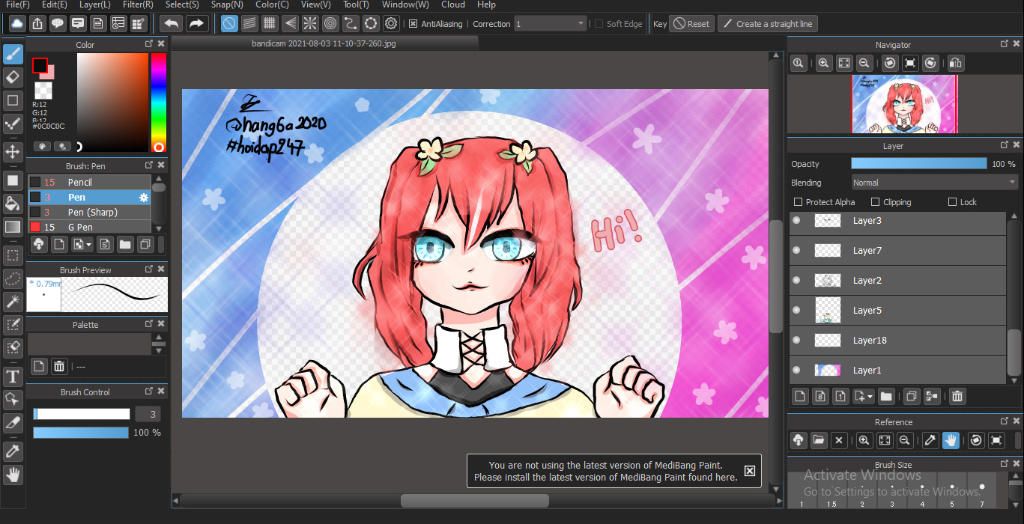The width and height of the screenshot is (1024, 524).
Task: Select the Lasso selection tool
Action: click(13, 279)
